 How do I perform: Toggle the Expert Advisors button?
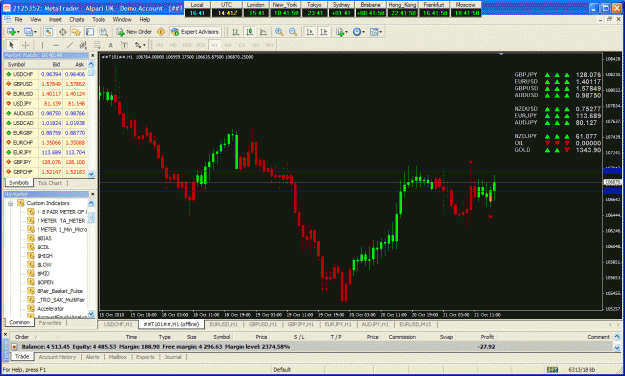coord(195,32)
